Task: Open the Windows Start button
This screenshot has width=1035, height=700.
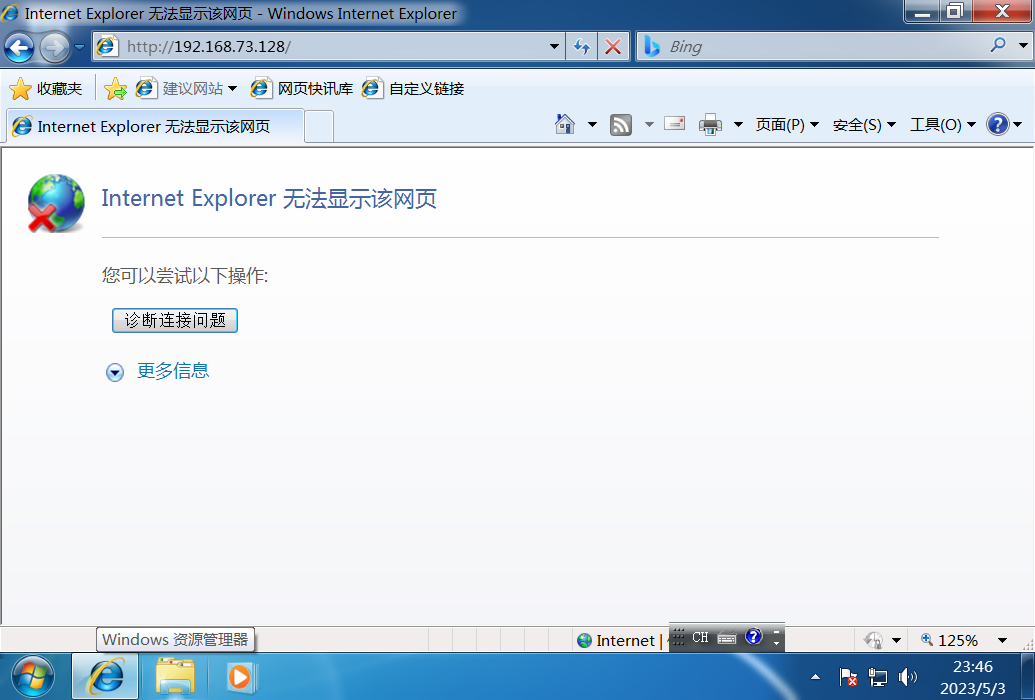Action: (x=32, y=677)
